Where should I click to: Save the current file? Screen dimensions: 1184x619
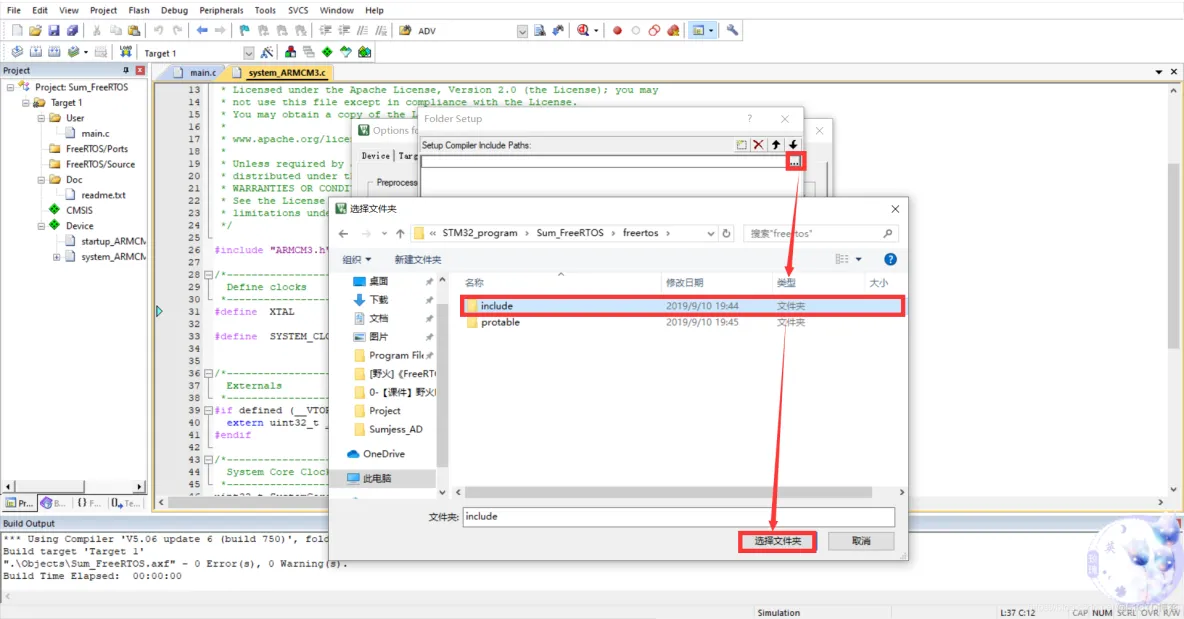(x=54, y=31)
